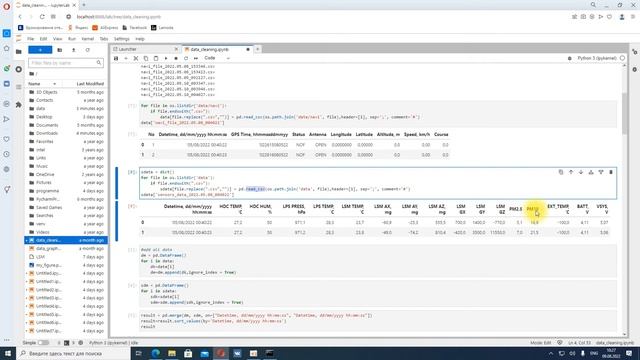Open the Desktop folder
640x360 pixels.
pyautogui.click(x=66, y=117)
